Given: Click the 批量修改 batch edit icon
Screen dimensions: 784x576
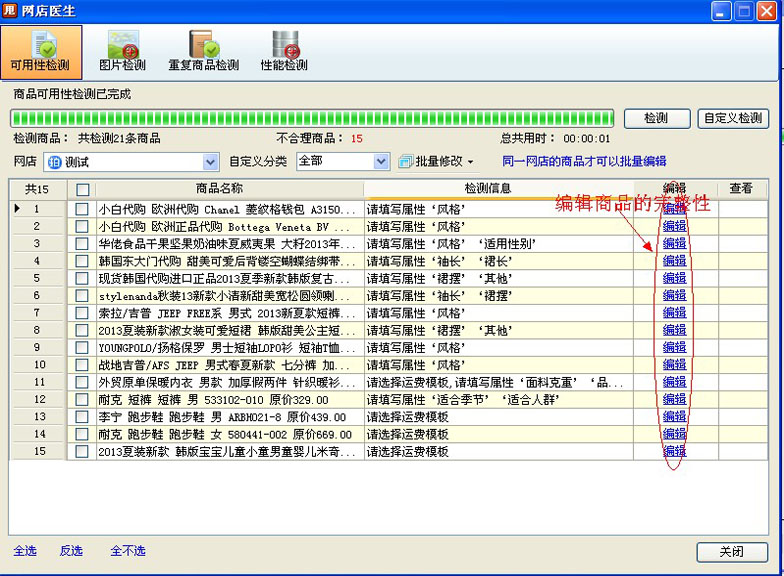Looking at the screenshot, I should [405, 162].
